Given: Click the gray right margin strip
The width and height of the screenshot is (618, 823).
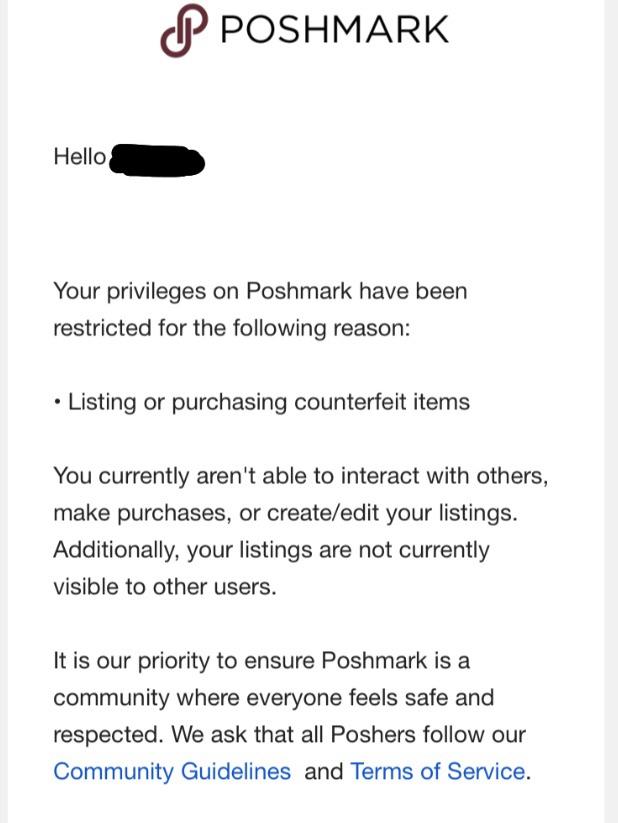Looking at the screenshot, I should (x=610, y=400).
